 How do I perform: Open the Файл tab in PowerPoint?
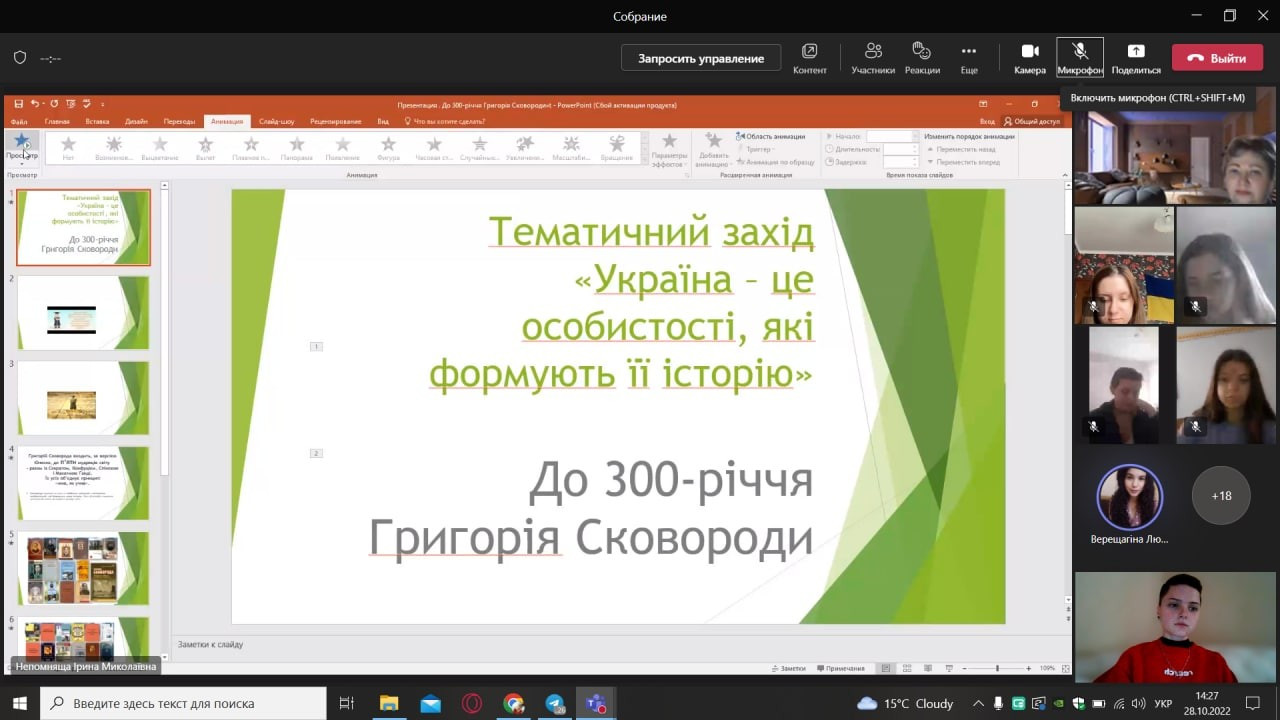[19, 121]
